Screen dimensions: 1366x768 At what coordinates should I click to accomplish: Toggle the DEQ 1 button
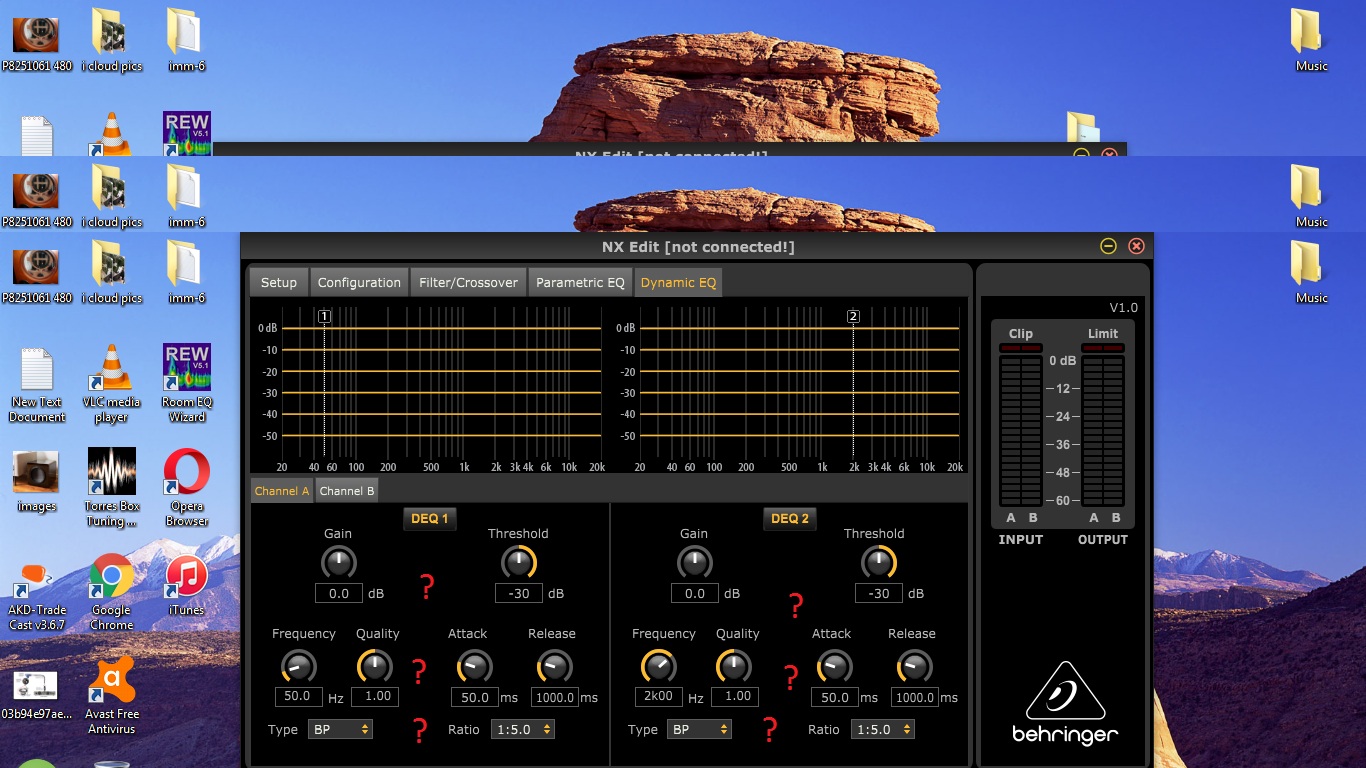click(430, 518)
